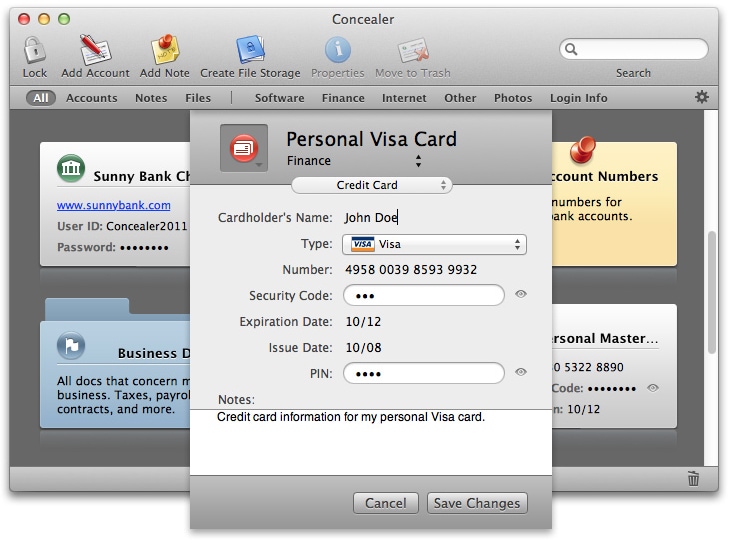Viewport: 730px width, 540px height.
Task: Select the Internet category tab
Action: pos(404,98)
